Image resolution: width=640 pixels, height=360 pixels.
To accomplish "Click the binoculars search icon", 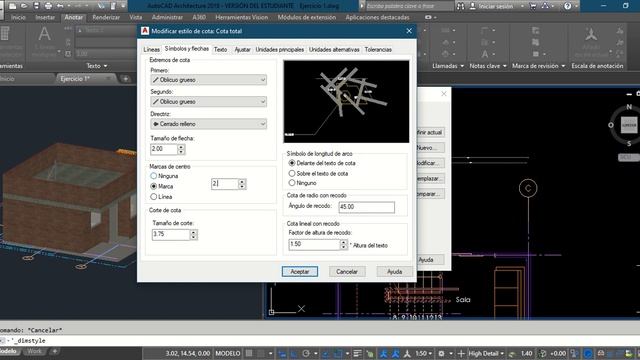I will coord(460,6).
